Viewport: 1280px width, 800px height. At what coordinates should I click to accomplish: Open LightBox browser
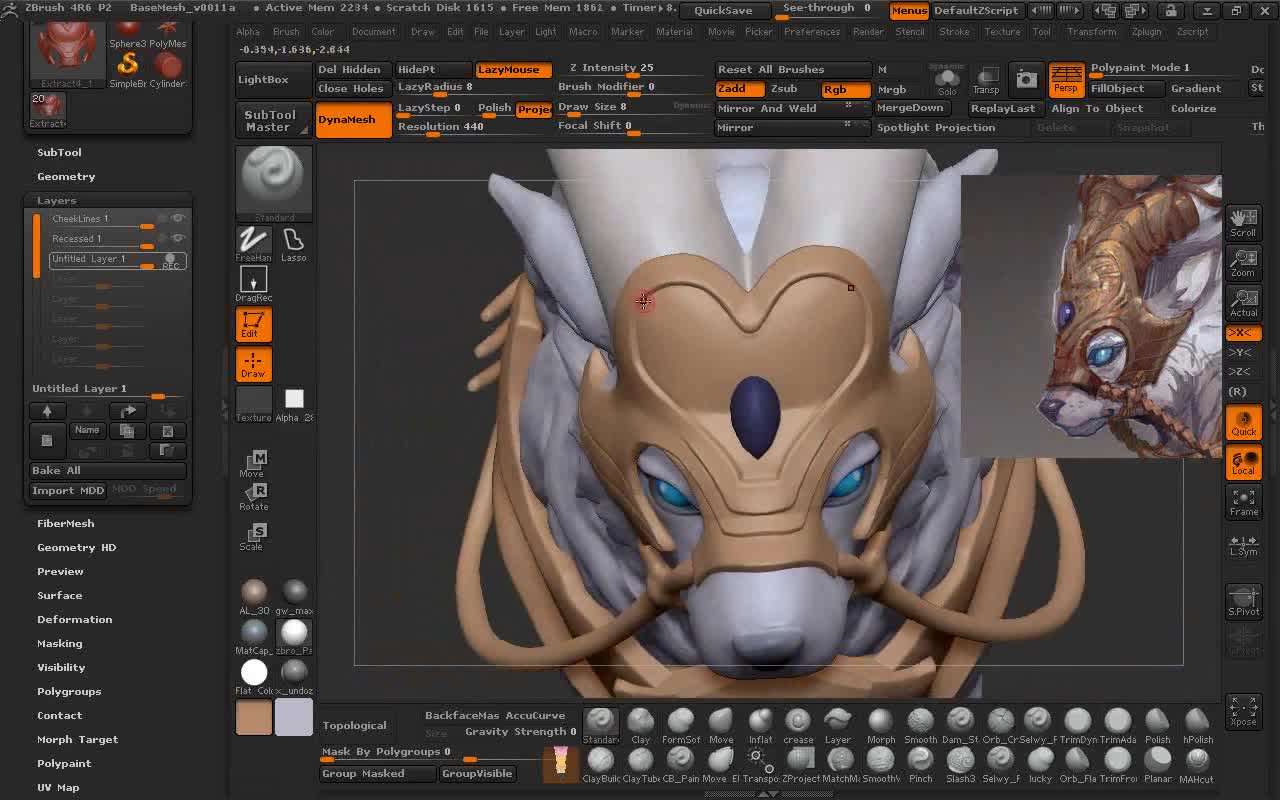pos(272,80)
